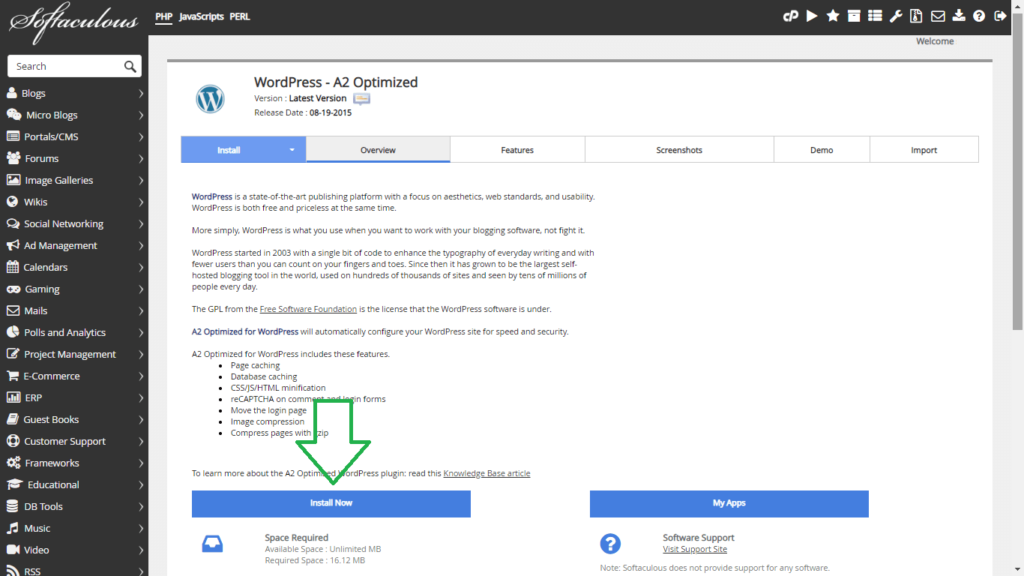Expand the Project Management chevron
The width and height of the screenshot is (1024, 576).
140,354
